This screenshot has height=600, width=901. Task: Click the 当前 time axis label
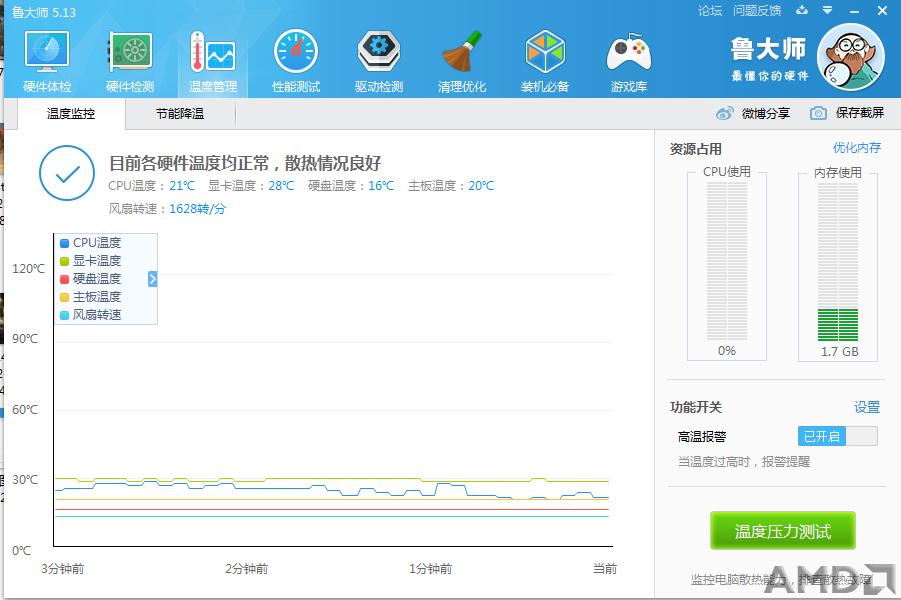pos(605,569)
